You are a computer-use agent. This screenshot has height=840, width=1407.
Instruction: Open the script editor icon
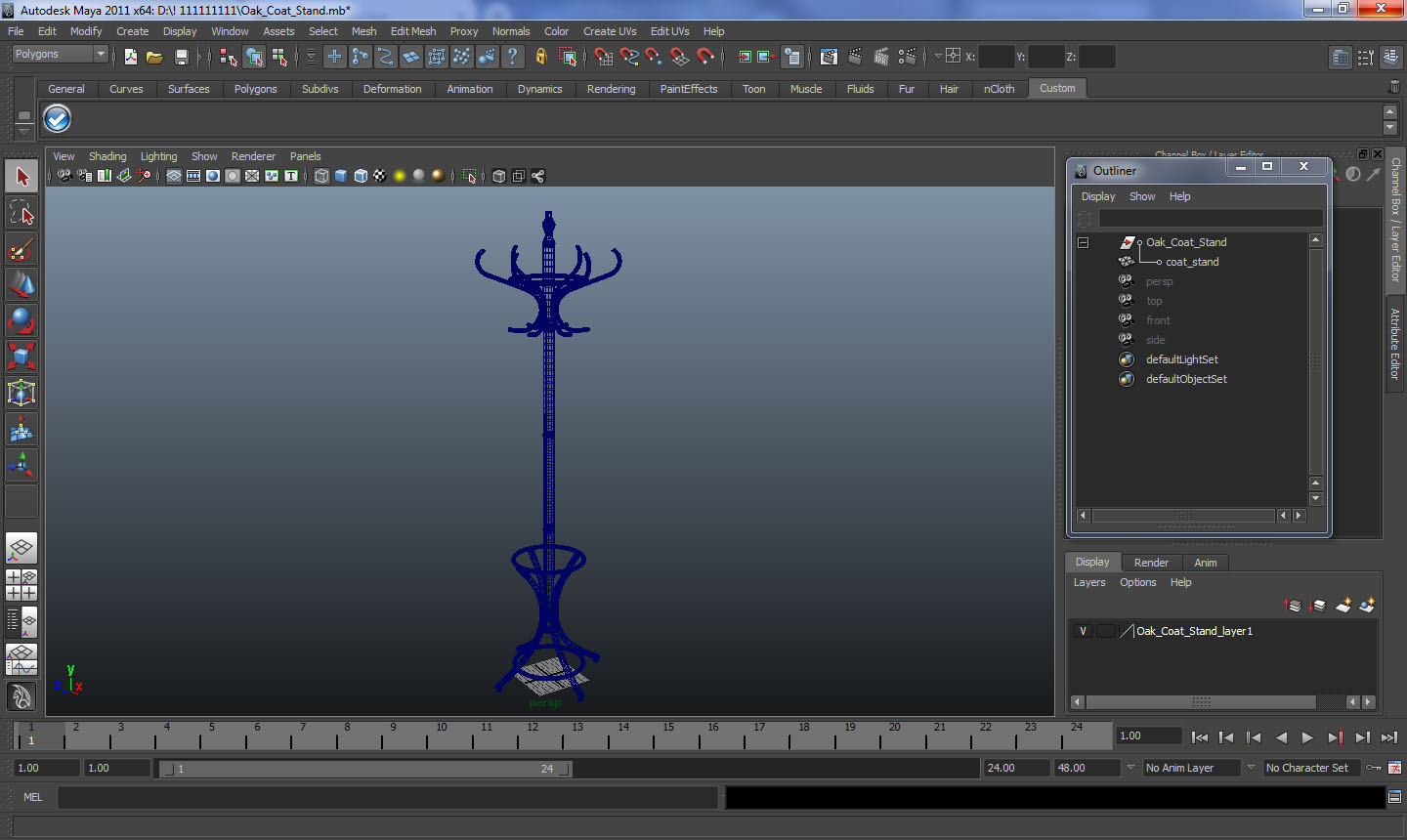[x=1394, y=797]
